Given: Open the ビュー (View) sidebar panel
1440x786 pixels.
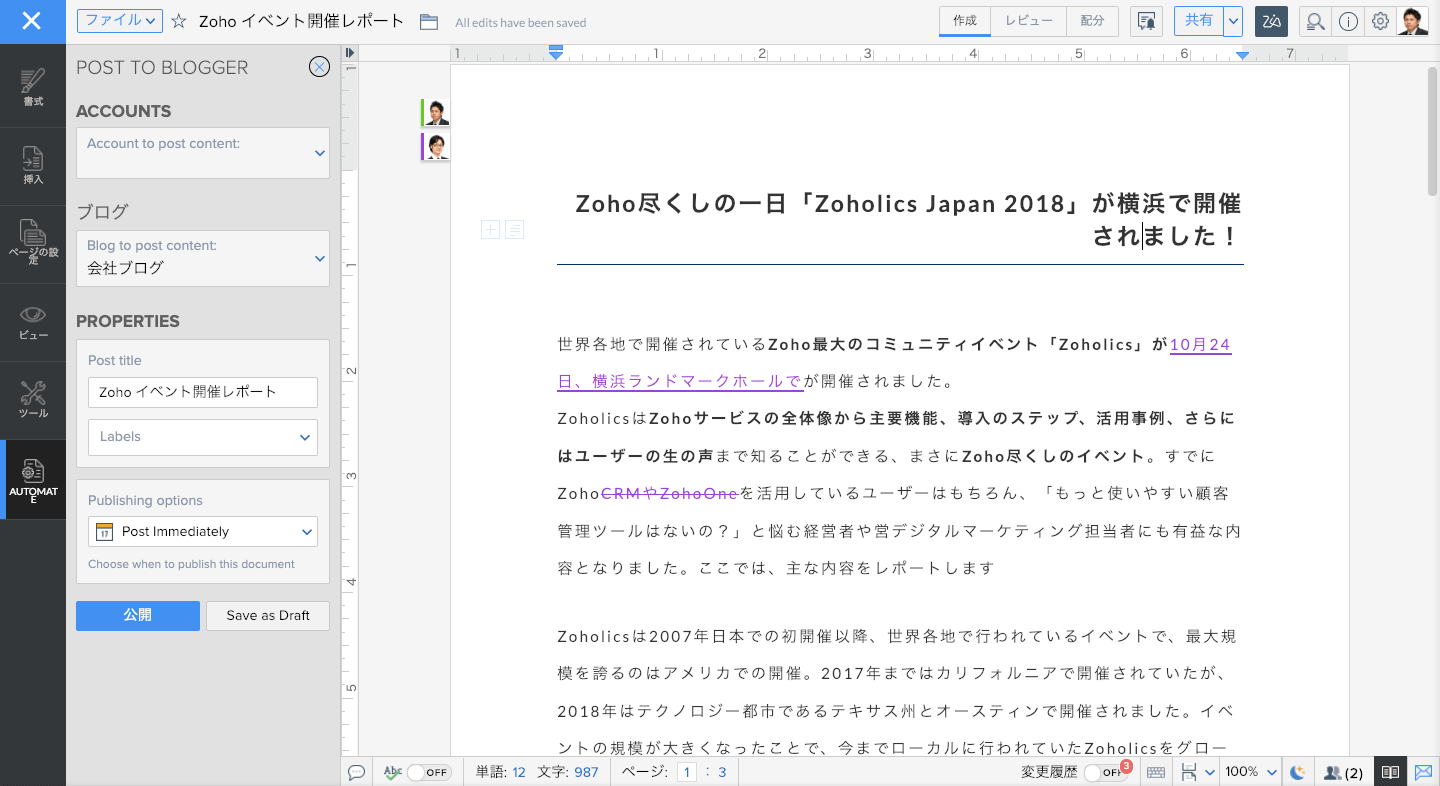Looking at the screenshot, I should tap(33, 322).
